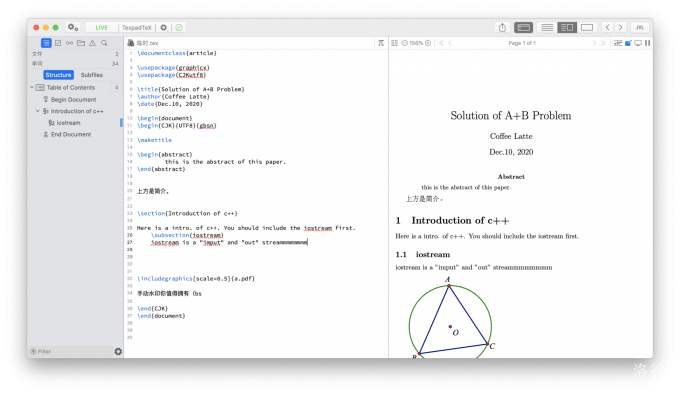Zoom out the PDF preview with minus
This screenshot has width=680, height=394.
[x=405, y=43]
